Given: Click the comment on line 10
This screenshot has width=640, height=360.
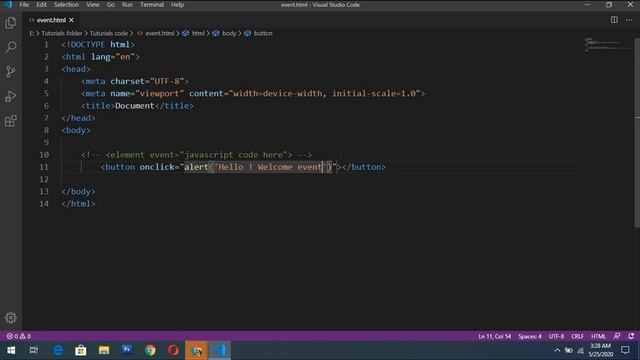Looking at the screenshot, I should pyautogui.click(x=196, y=154).
